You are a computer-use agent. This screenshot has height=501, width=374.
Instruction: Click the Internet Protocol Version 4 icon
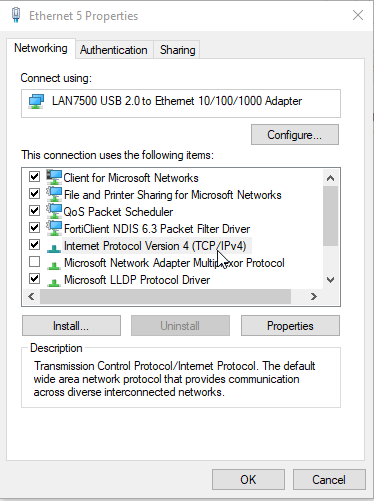tap(54, 248)
